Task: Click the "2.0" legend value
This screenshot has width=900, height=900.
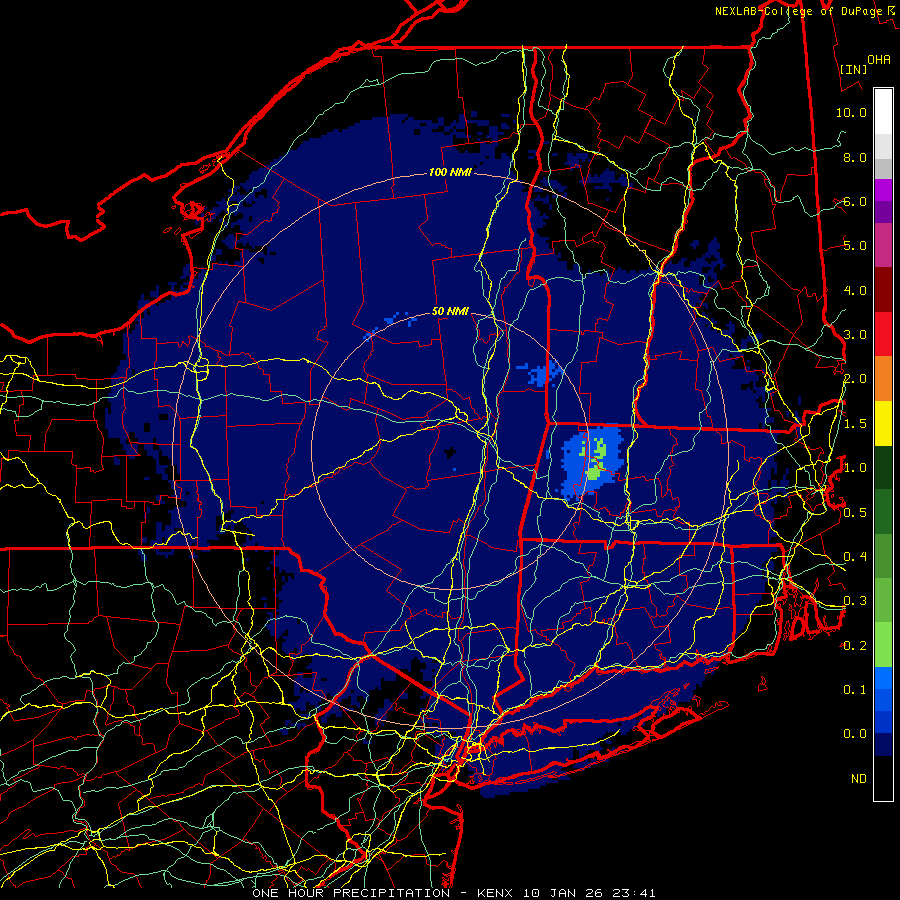Action: 855,379
